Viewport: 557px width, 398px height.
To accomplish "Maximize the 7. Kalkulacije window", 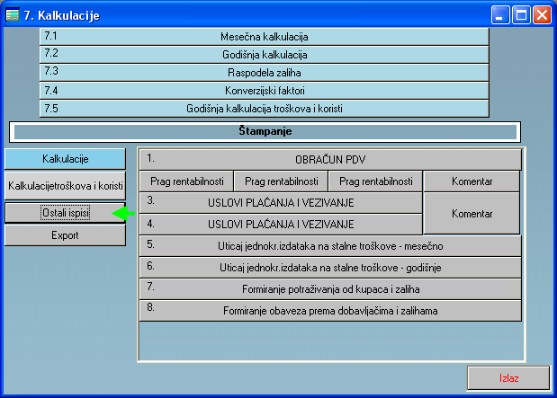I will (521, 15).
